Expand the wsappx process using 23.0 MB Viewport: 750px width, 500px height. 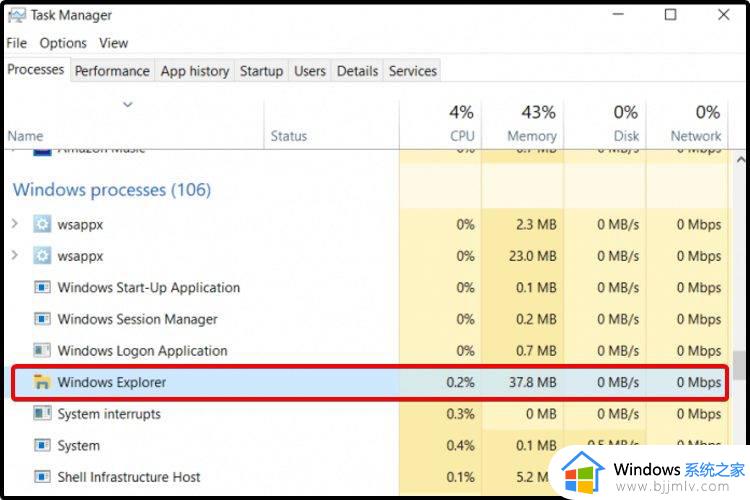[15, 255]
